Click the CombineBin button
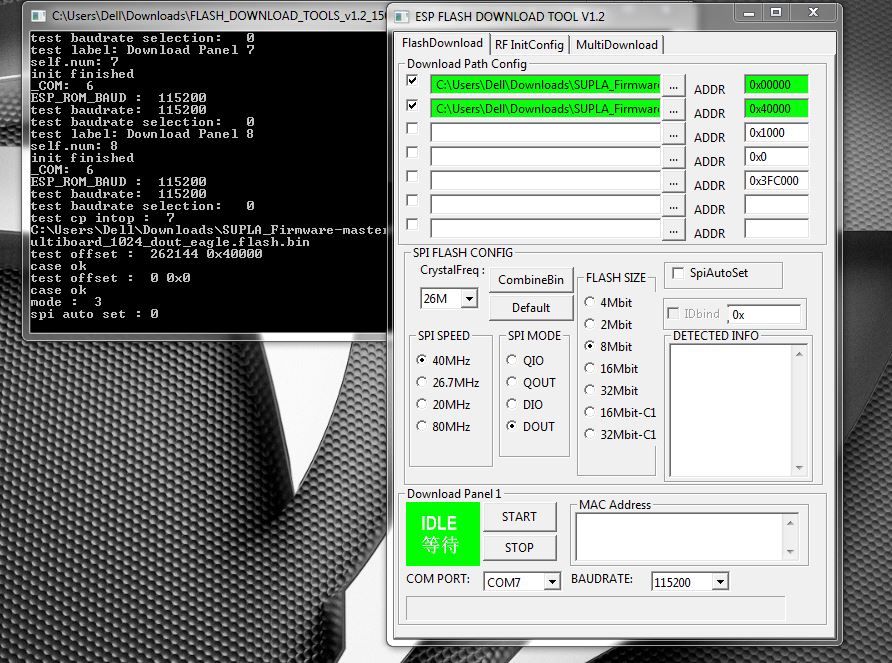The image size is (892, 663). 531,280
